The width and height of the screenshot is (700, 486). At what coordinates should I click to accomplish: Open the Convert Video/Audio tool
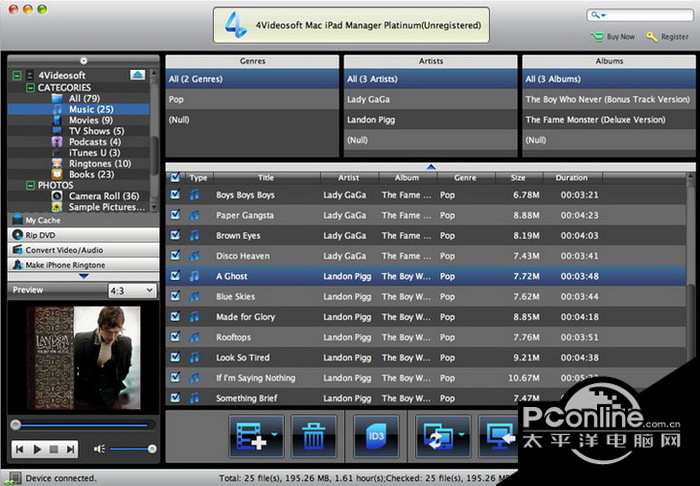(x=63, y=250)
